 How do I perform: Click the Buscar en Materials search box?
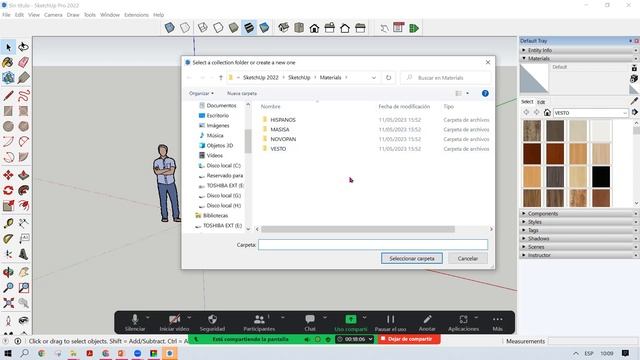point(446,78)
